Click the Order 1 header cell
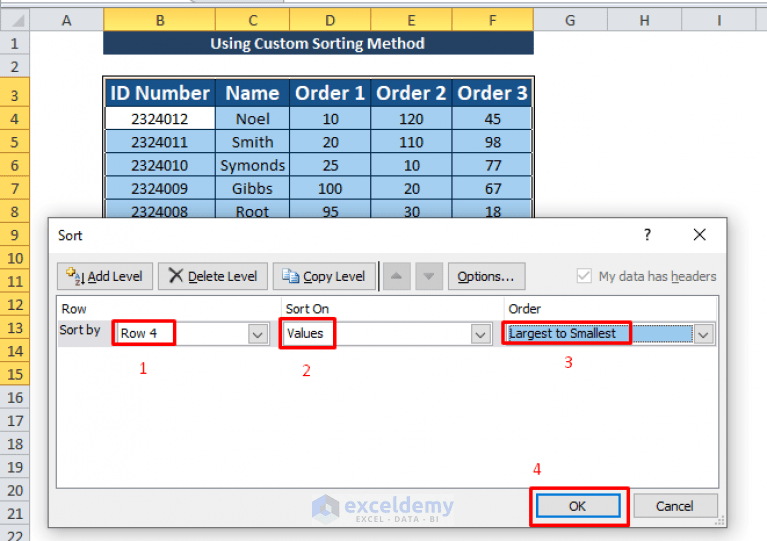 pyautogui.click(x=330, y=93)
